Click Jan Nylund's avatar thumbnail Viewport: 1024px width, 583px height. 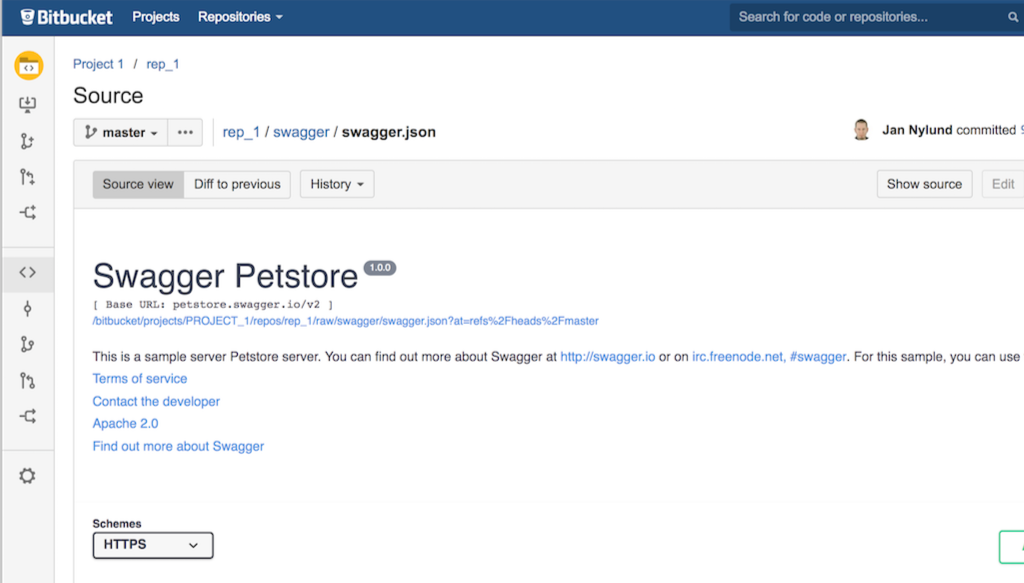pos(861,130)
